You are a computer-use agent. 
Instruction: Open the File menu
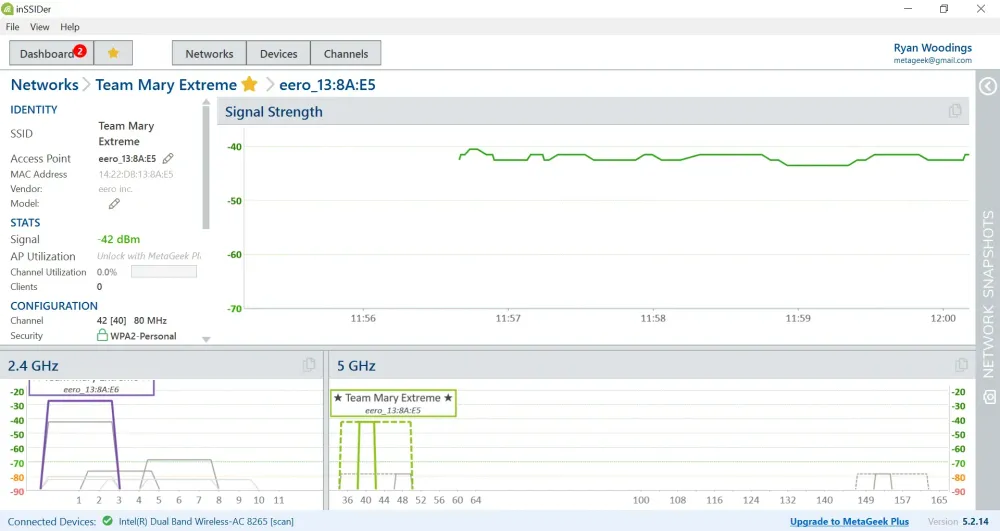coord(13,27)
